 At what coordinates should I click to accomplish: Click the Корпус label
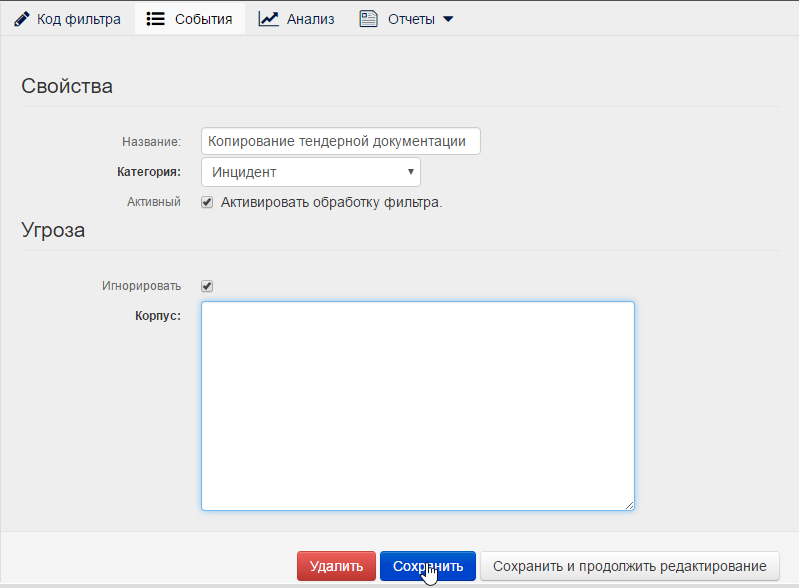(x=158, y=316)
